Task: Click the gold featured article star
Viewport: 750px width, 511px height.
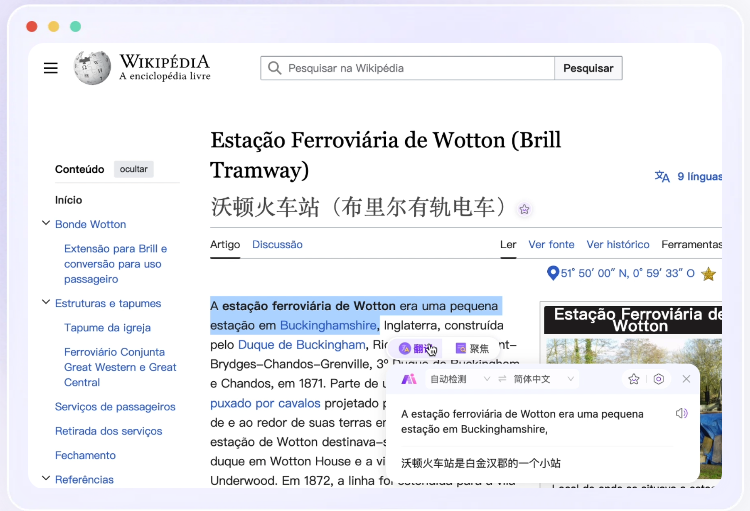Action: point(708,274)
